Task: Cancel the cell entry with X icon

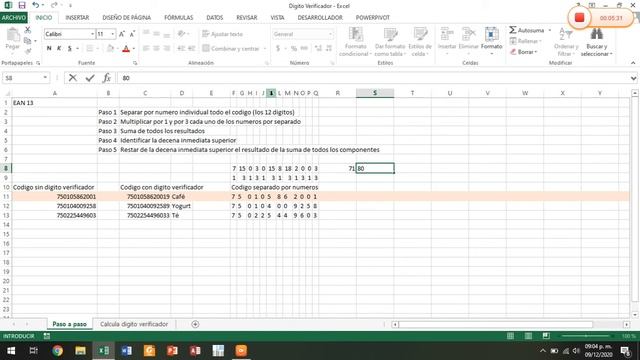Action: point(73,78)
